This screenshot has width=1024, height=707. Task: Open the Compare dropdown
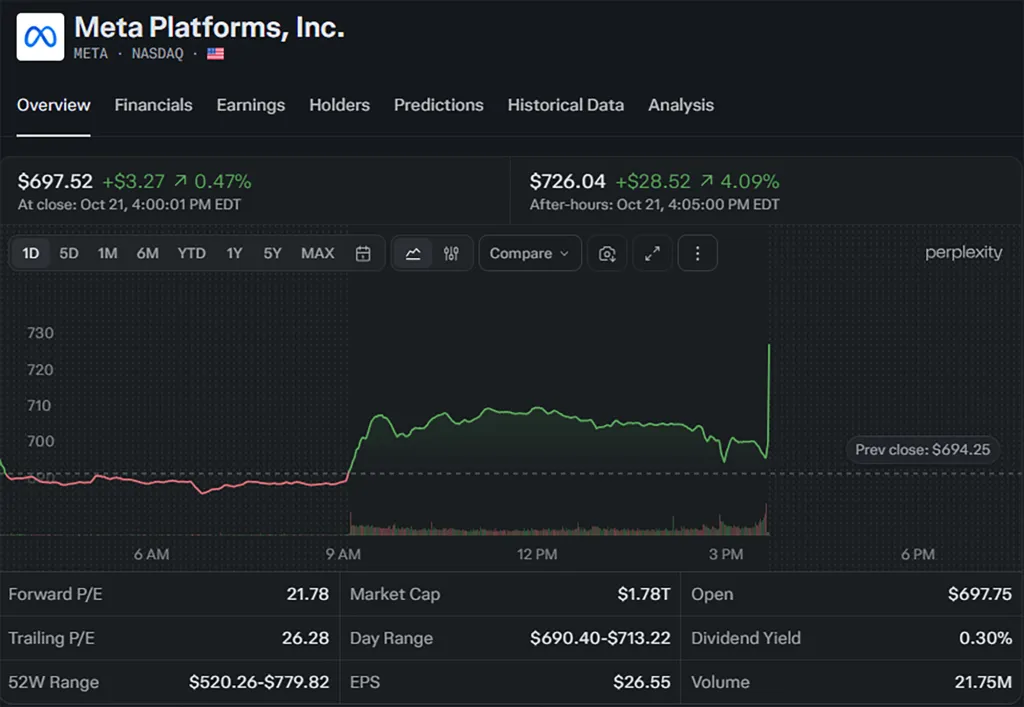tap(530, 253)
